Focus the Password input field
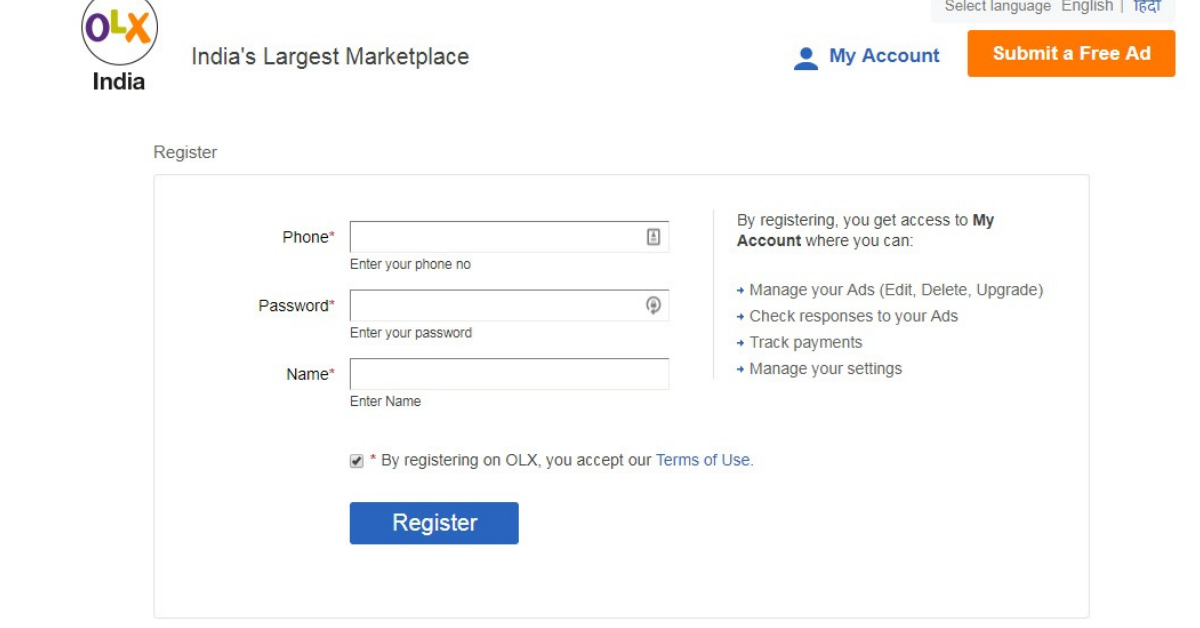The height and width of the screenshot is (628, 1200). point(509,305)
